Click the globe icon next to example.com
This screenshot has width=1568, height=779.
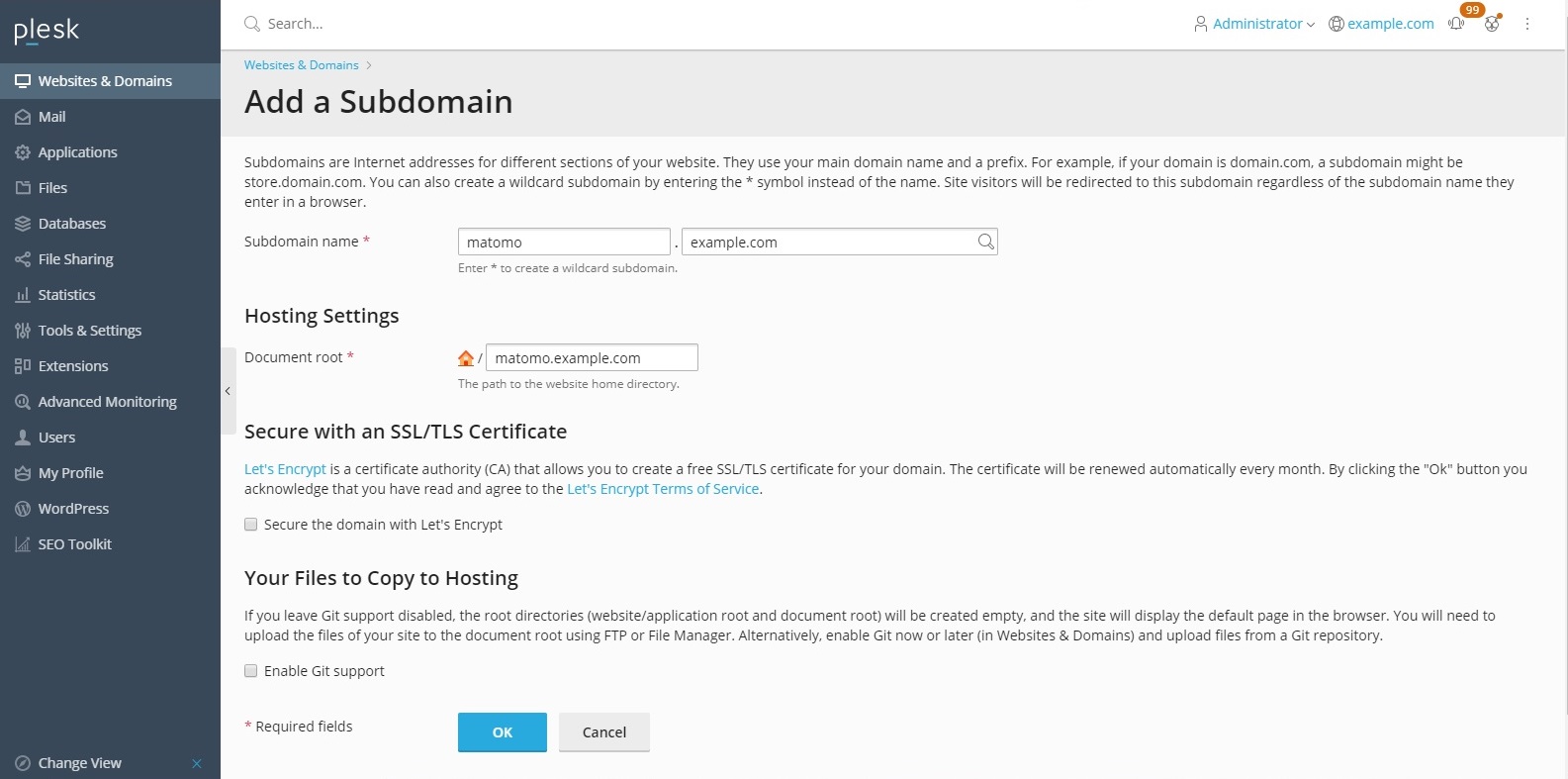tap(1337, 24)
